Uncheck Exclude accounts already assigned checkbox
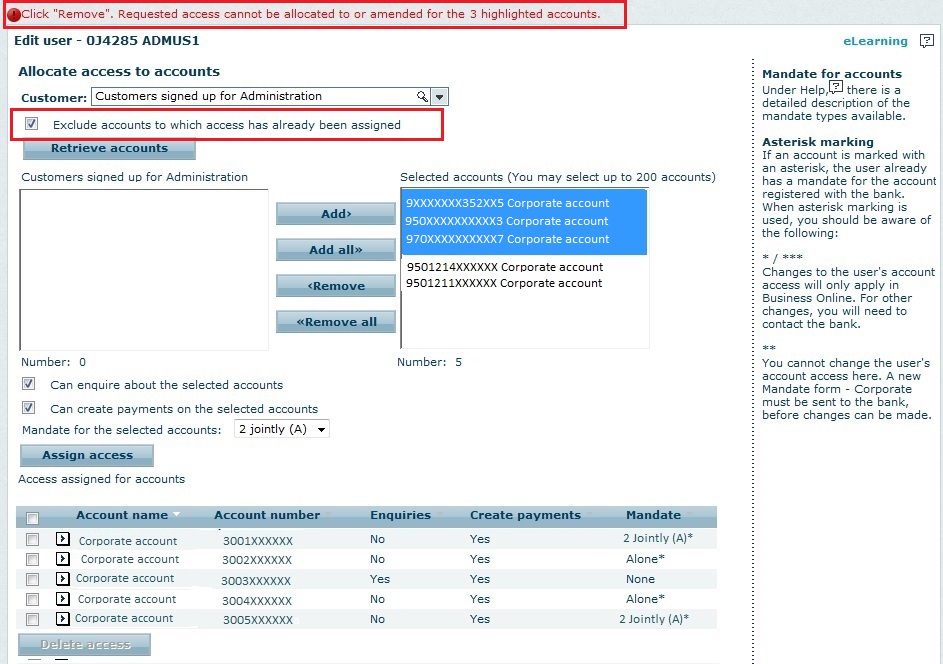Screen dimensions: 943x664 click(32, 125)
